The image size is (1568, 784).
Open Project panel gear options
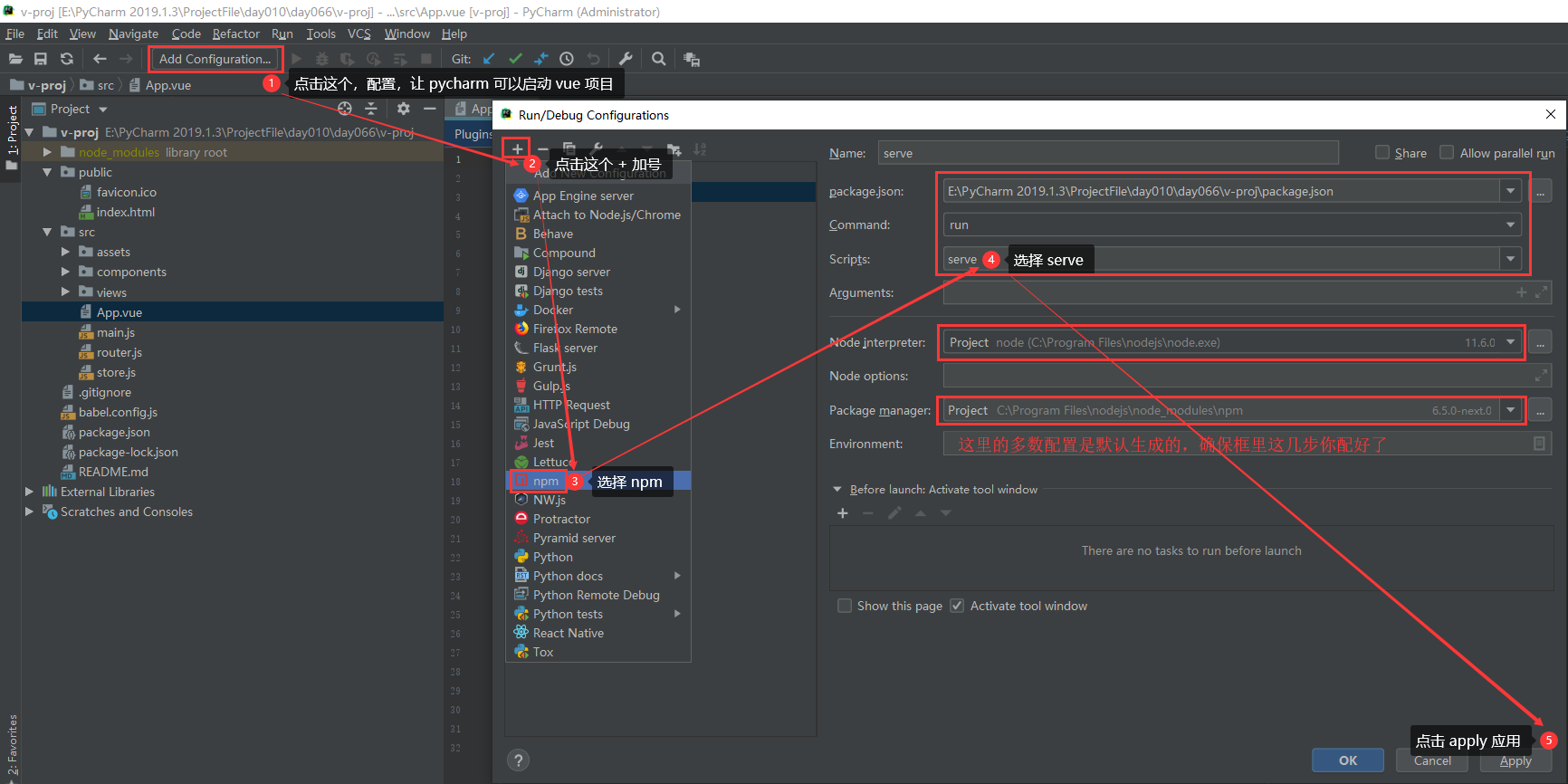click(x=403, y=109)
